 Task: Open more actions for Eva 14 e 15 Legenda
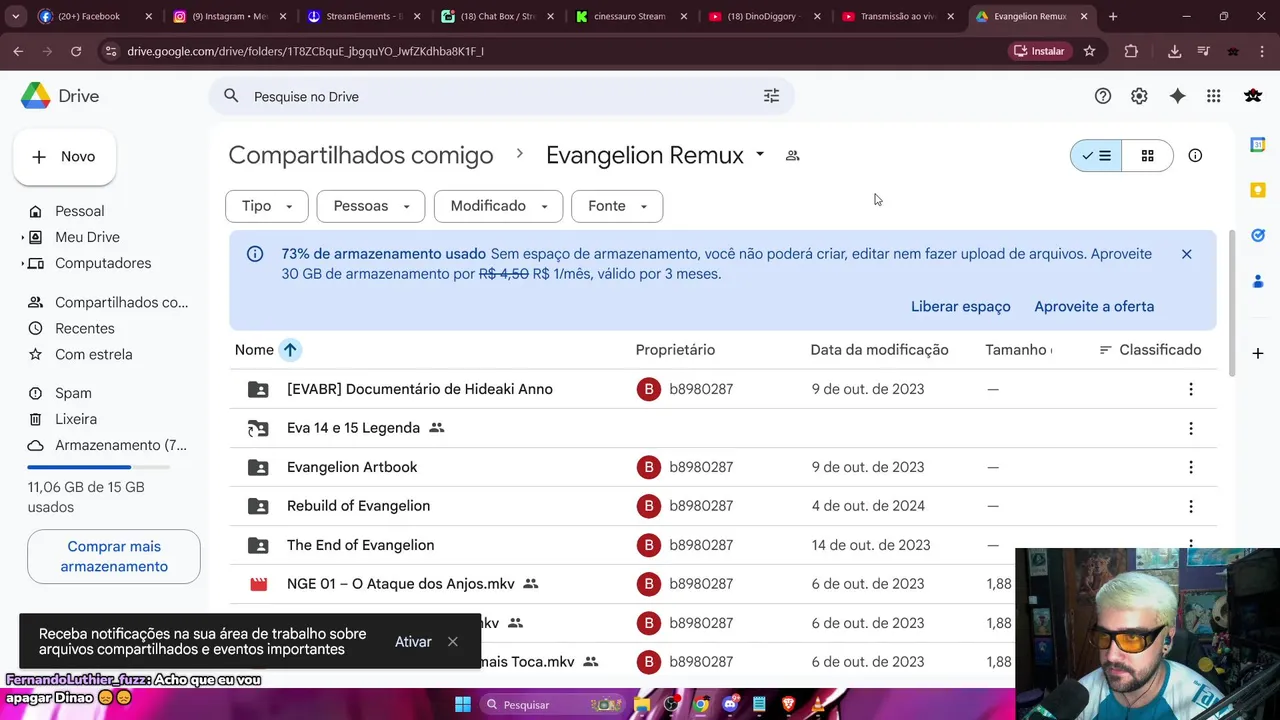[1190, 428]
